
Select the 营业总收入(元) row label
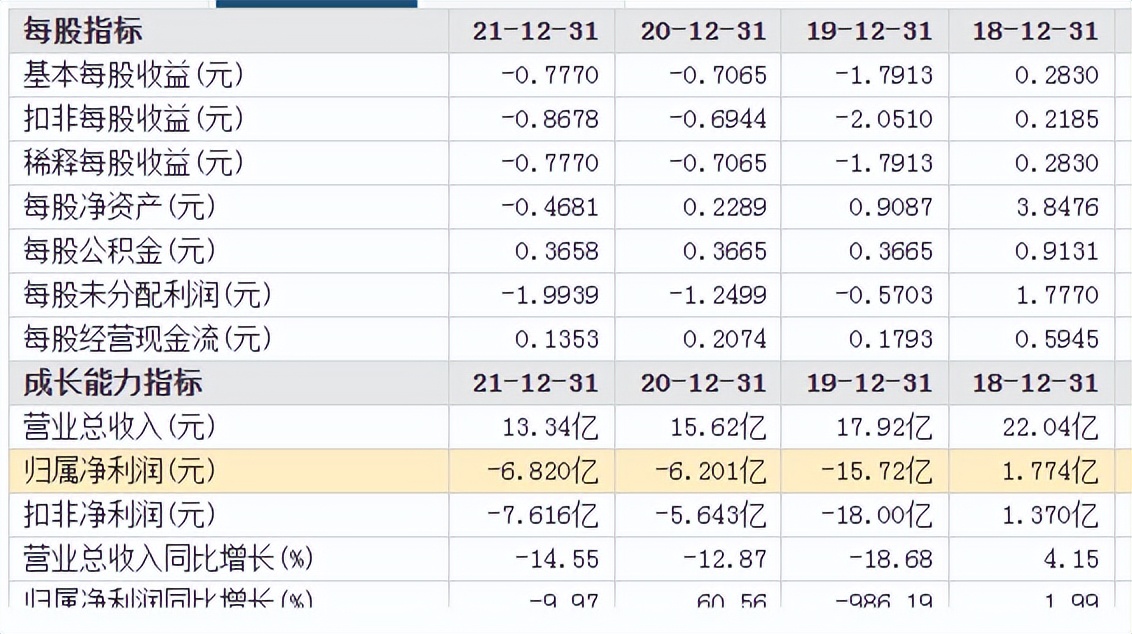pyautogui.click(x=119, y=427)
